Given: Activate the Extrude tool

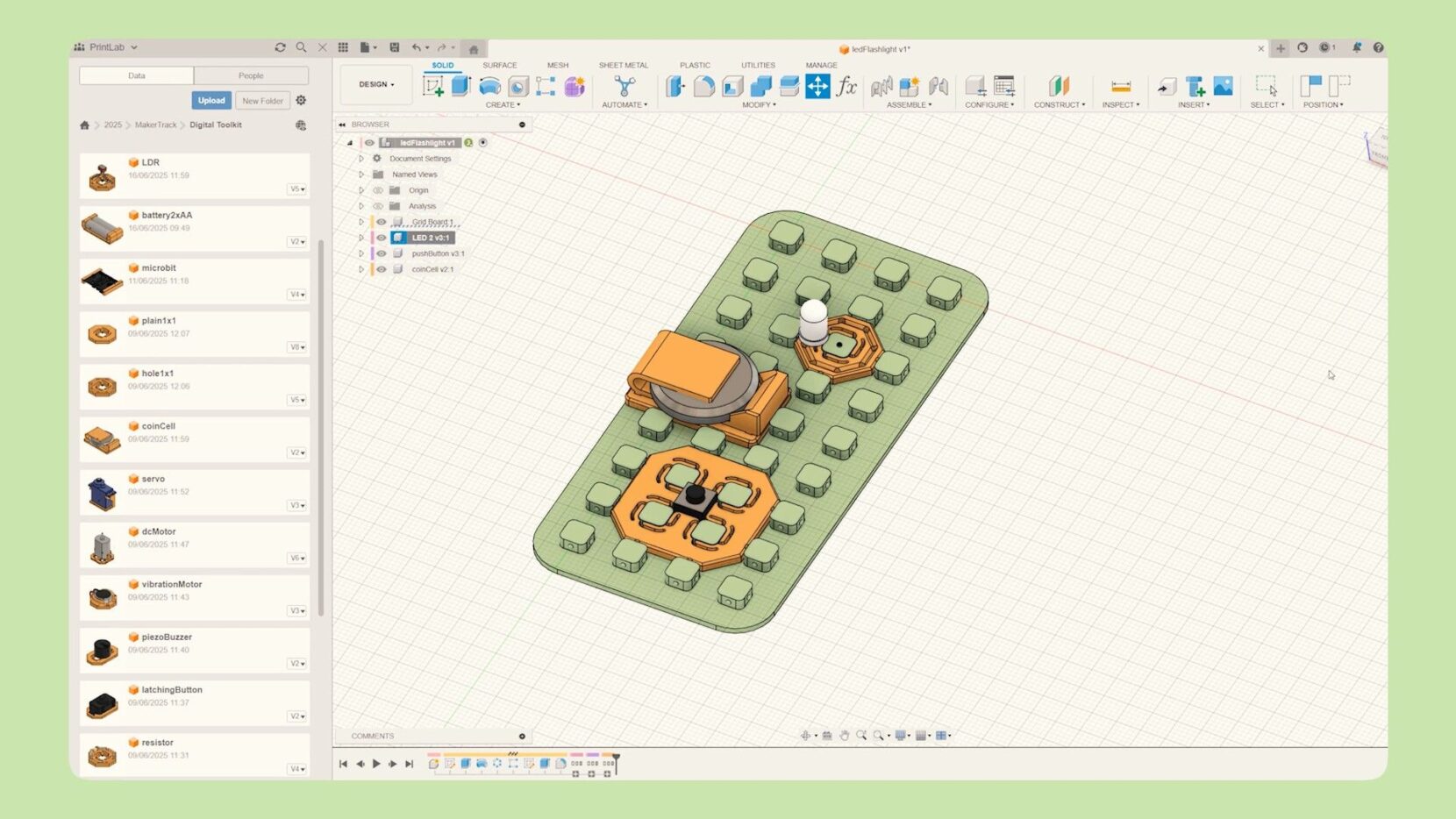Looking at the screenshot, I should pos(460,85).
